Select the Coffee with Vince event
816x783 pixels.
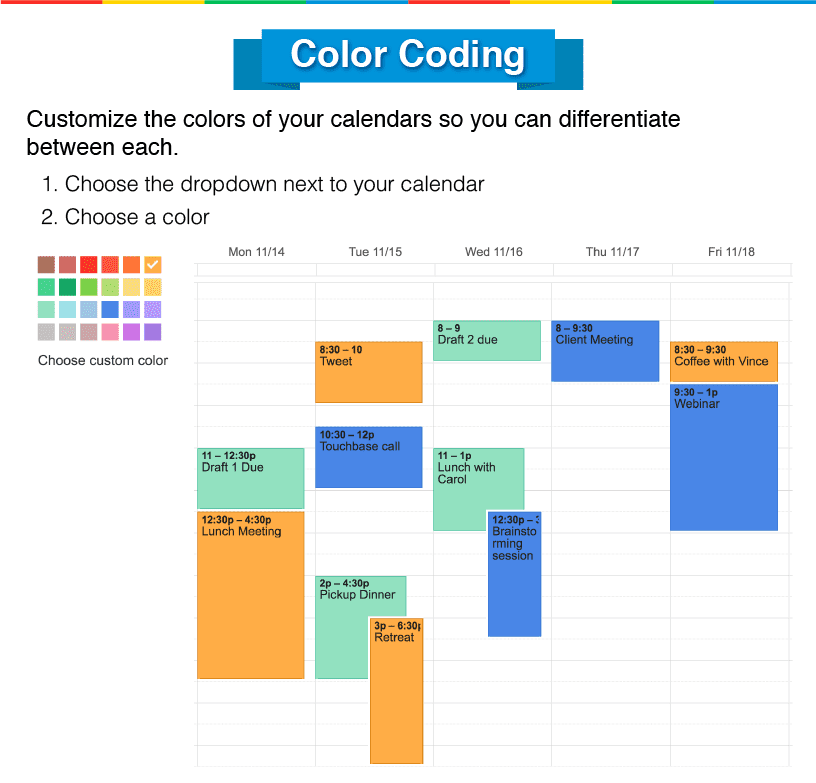pos(724,360)
